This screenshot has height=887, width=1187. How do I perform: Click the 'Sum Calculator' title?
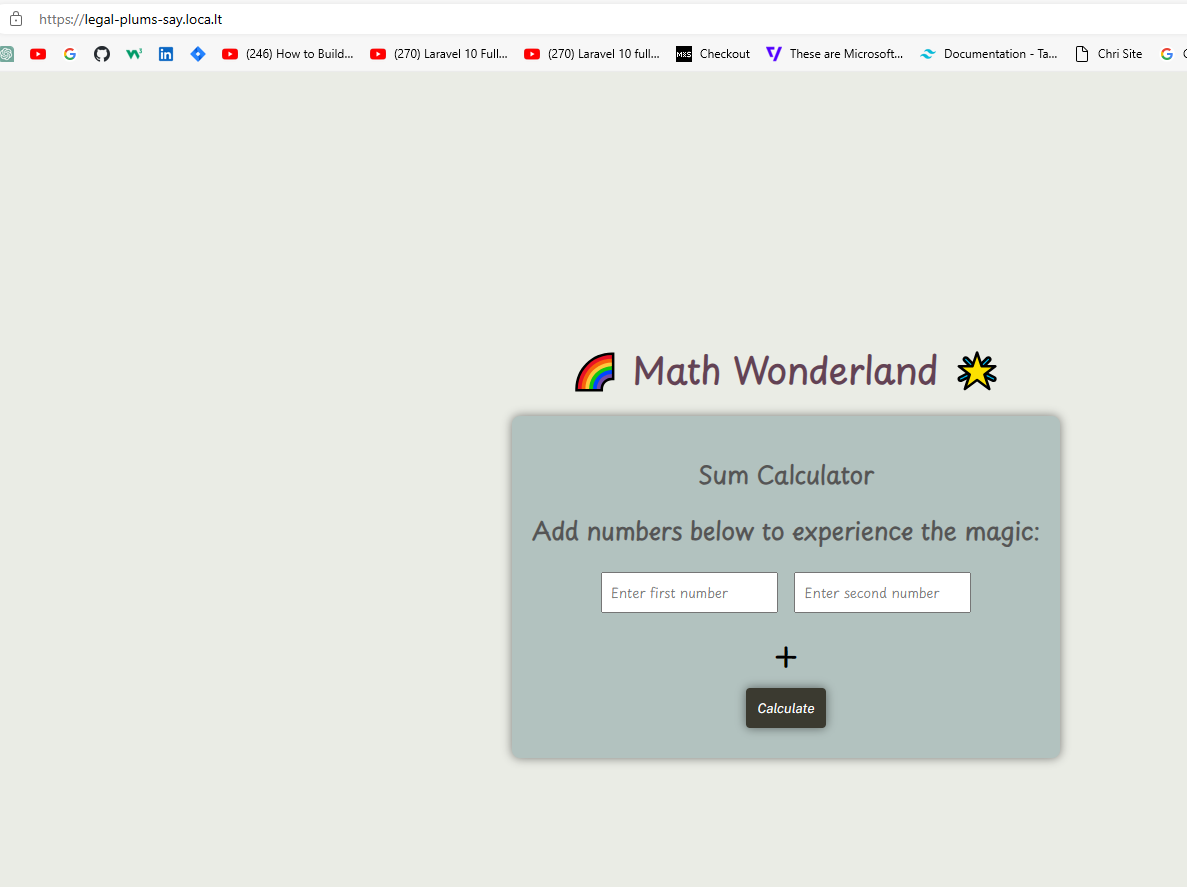tap(786, 475)
